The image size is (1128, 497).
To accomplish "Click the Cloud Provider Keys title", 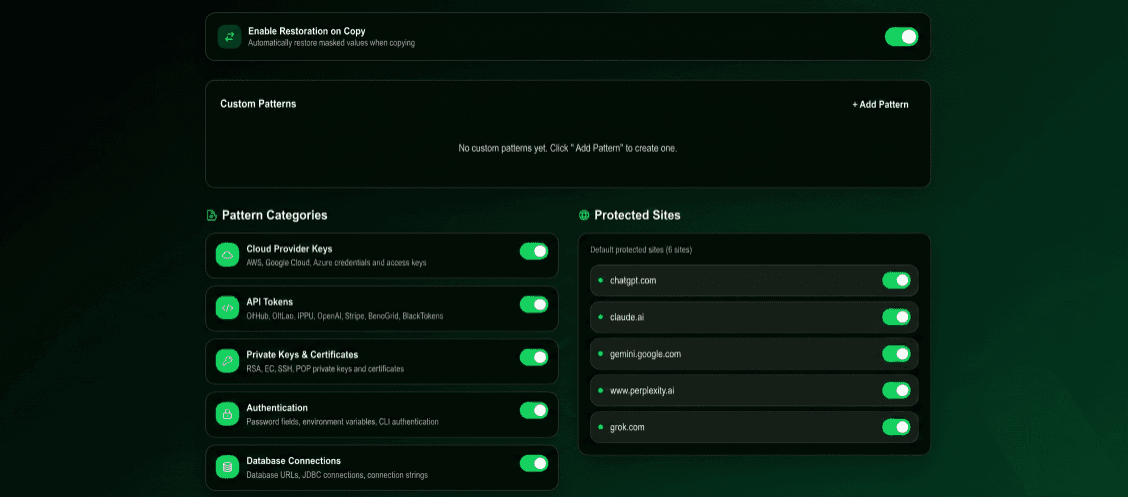I will 289,249.
